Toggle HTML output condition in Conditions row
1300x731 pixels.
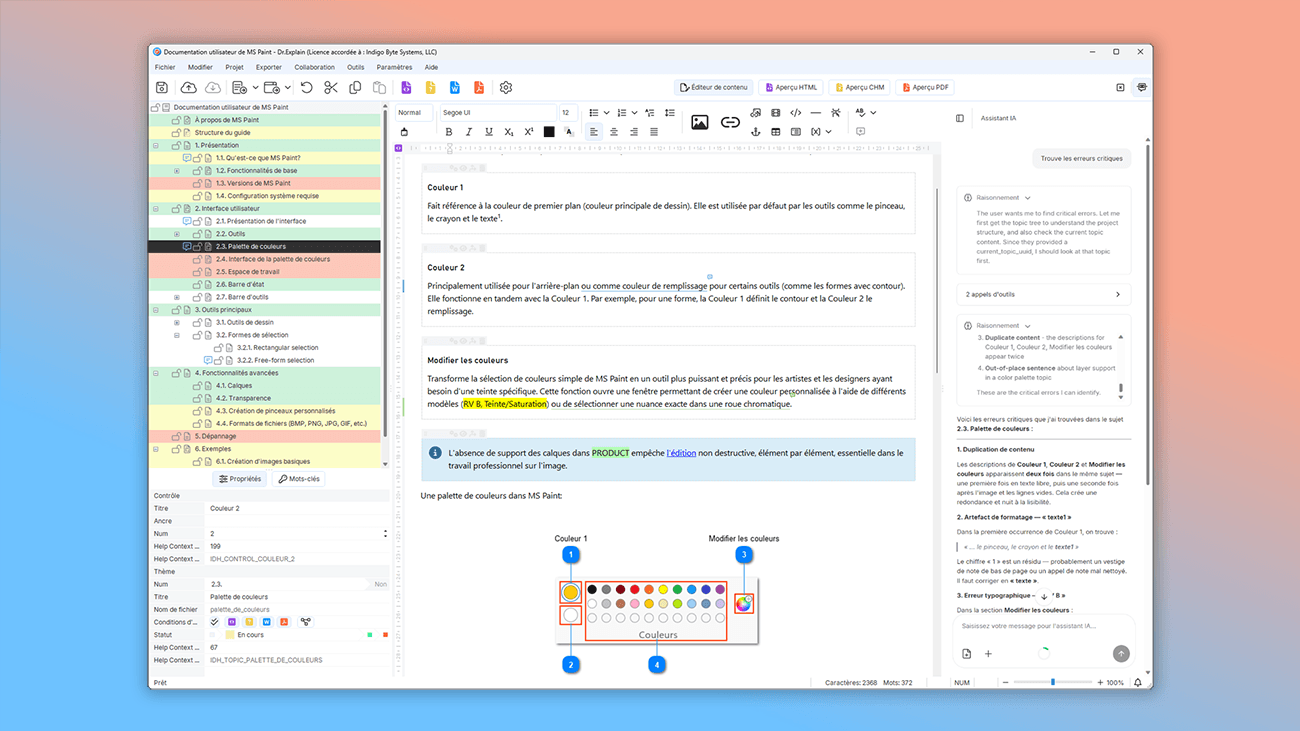click(232, 622)
